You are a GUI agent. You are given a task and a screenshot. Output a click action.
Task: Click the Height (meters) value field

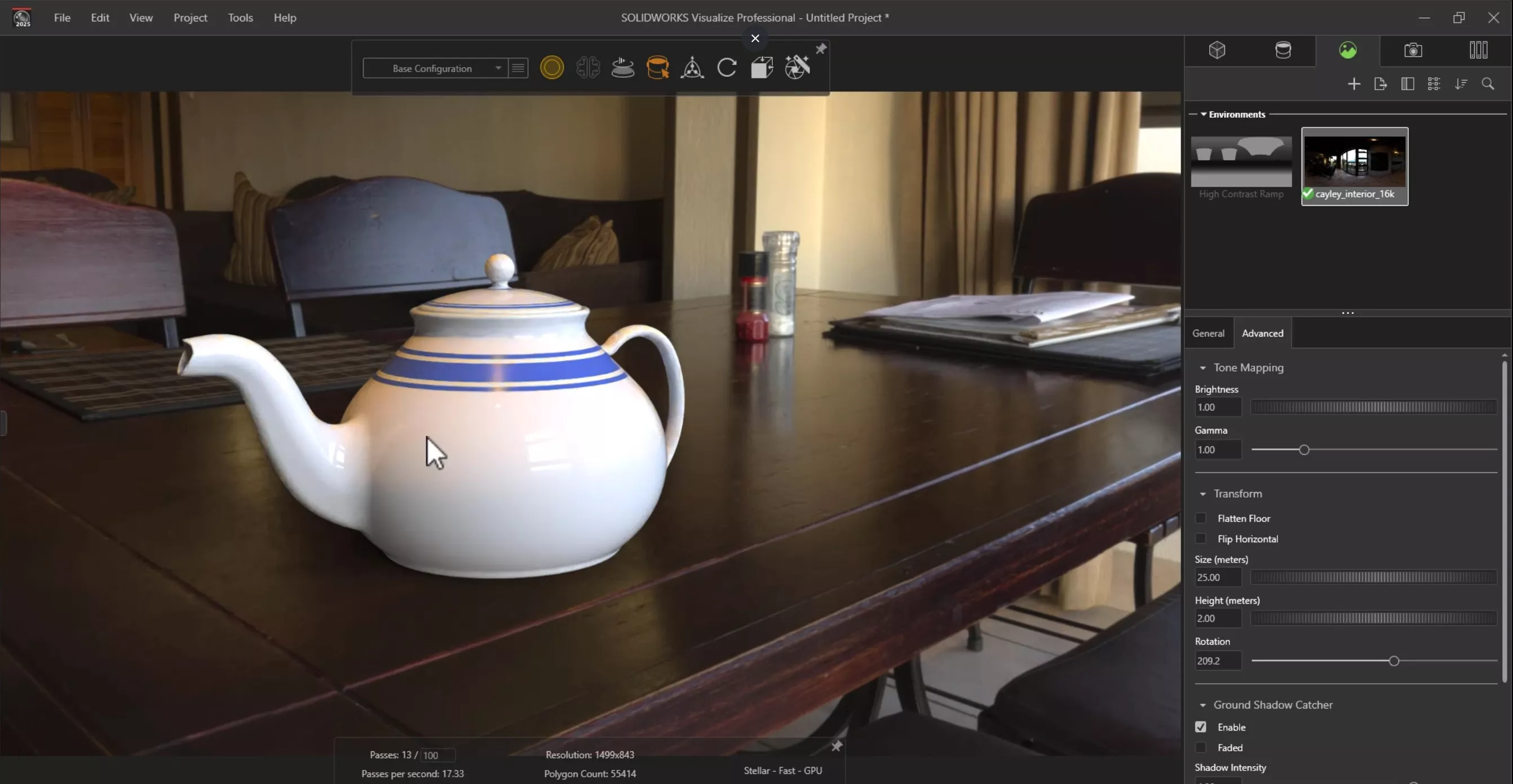(1218, 618)
